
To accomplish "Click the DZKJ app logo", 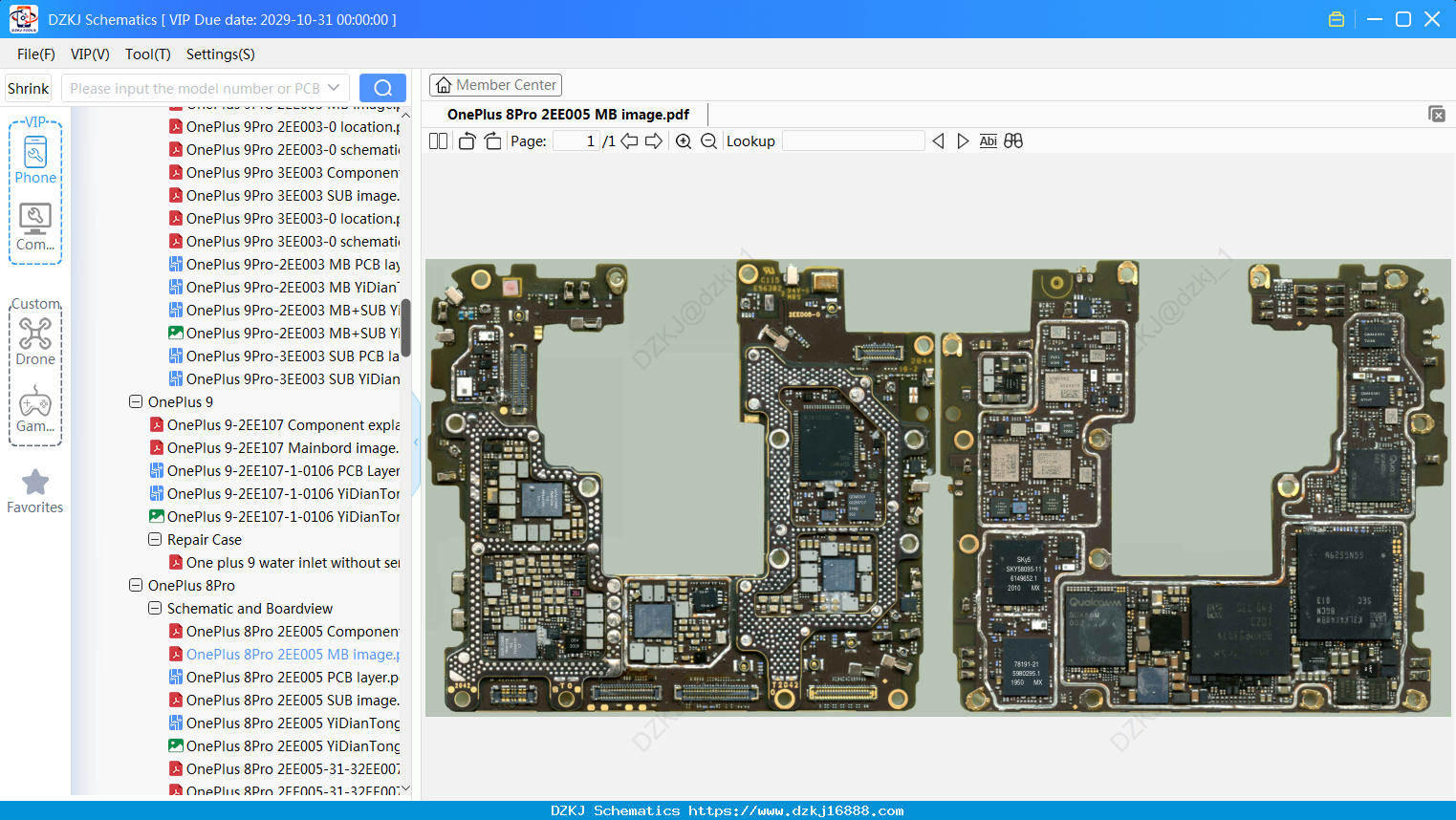I will pos(23,19).
